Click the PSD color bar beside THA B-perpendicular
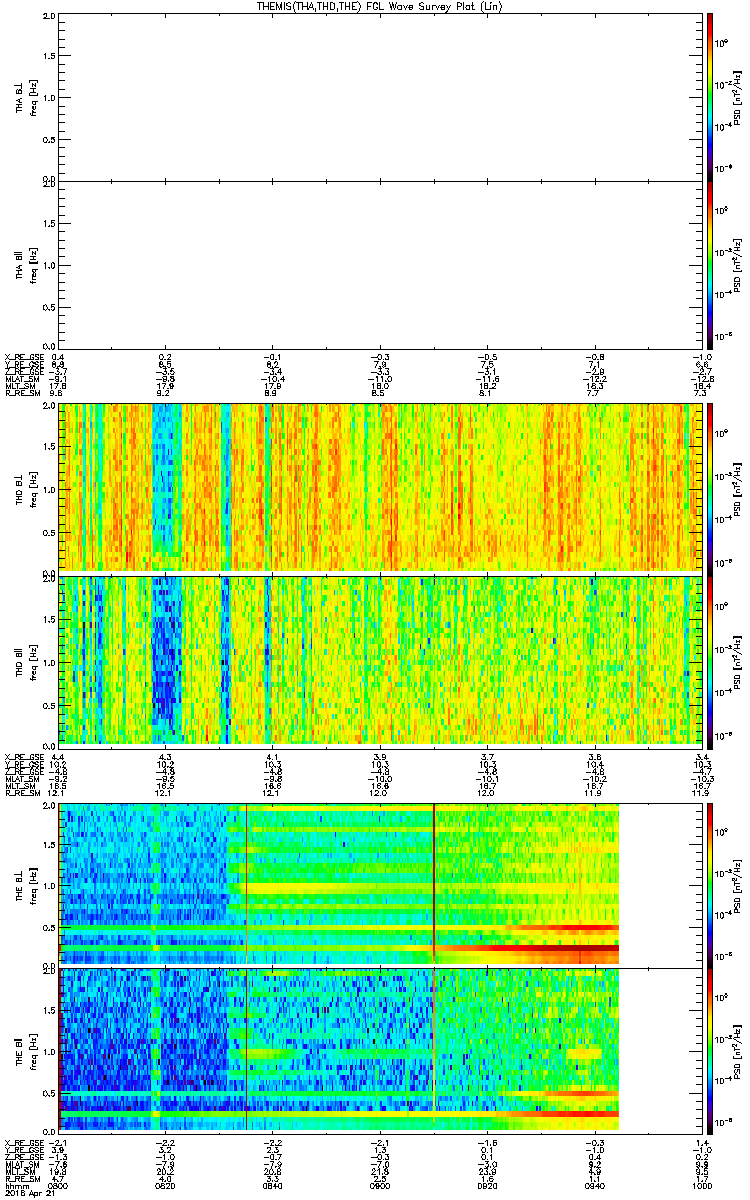Image resolution: width=750 pixels, height=1200 pixels. 710,96
